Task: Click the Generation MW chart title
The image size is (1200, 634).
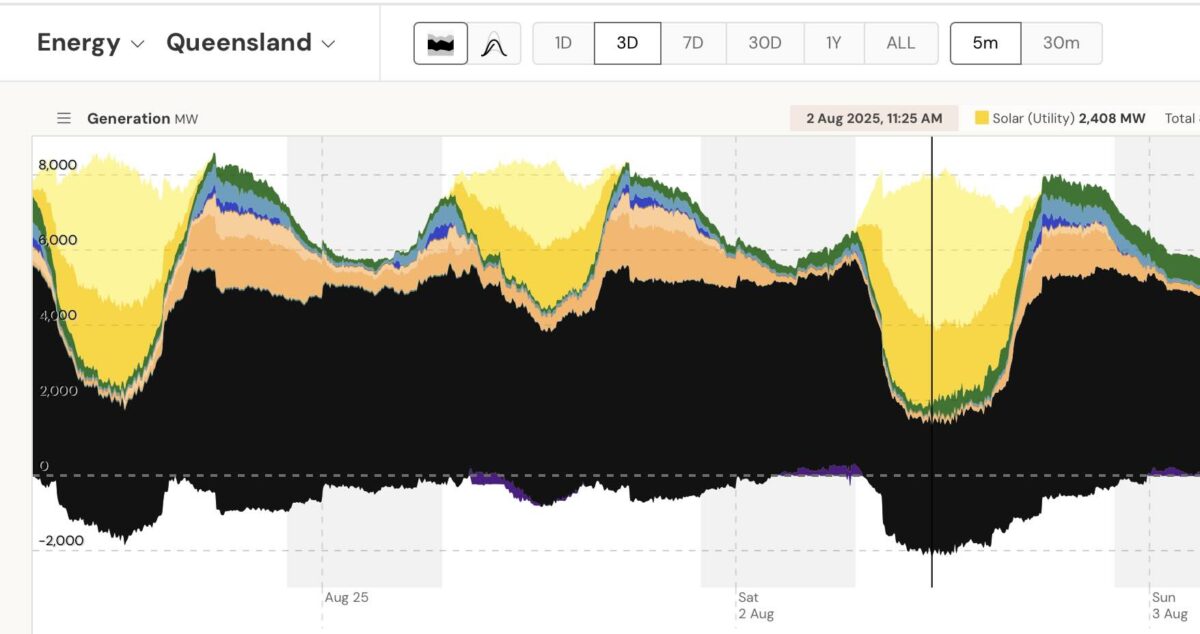Action: (142, 118)
